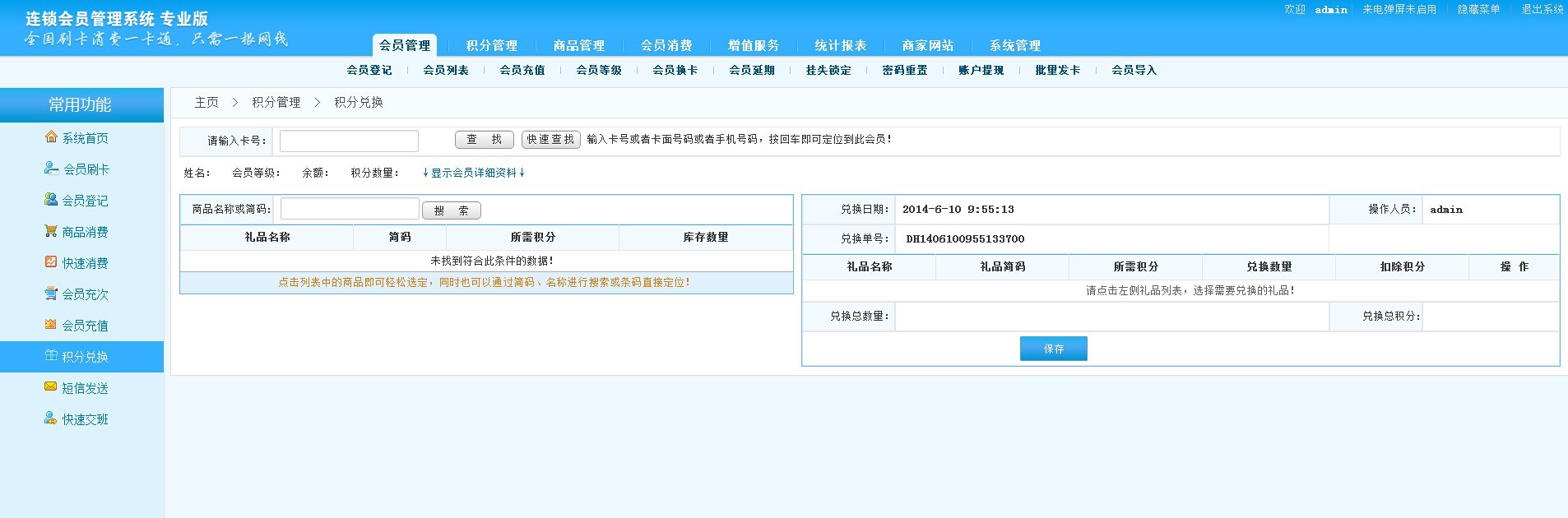Click the 快速查找 button

click(551, 140)
